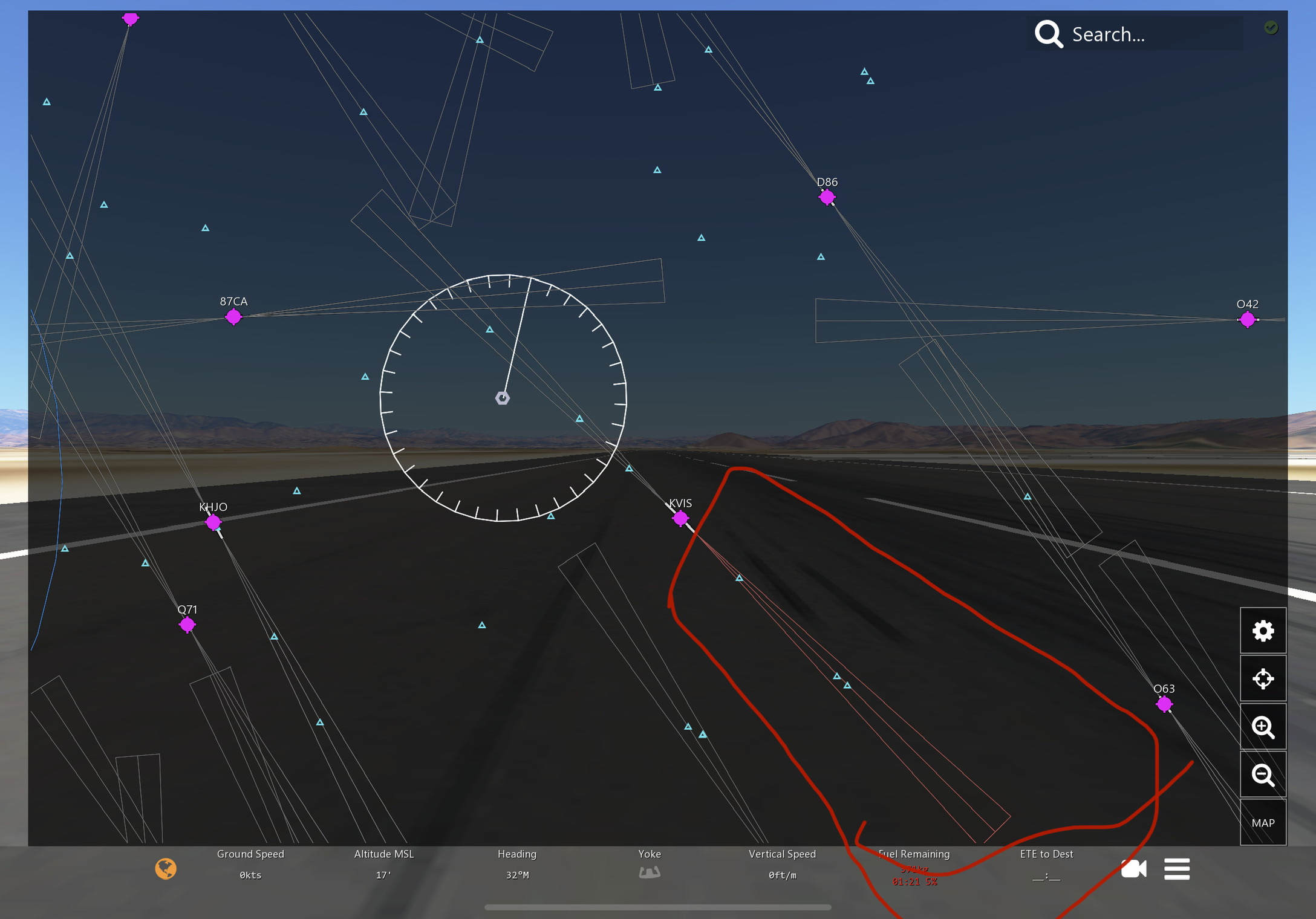The width and height of the screenshot is (1316, 919).
Task: Select the O42 airport marker
Action: 1247,319
